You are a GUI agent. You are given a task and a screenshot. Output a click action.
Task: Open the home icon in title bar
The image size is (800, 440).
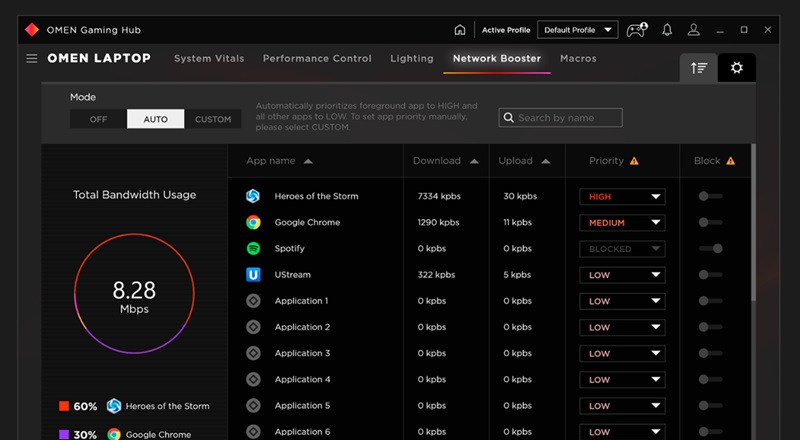pos(460,30)
